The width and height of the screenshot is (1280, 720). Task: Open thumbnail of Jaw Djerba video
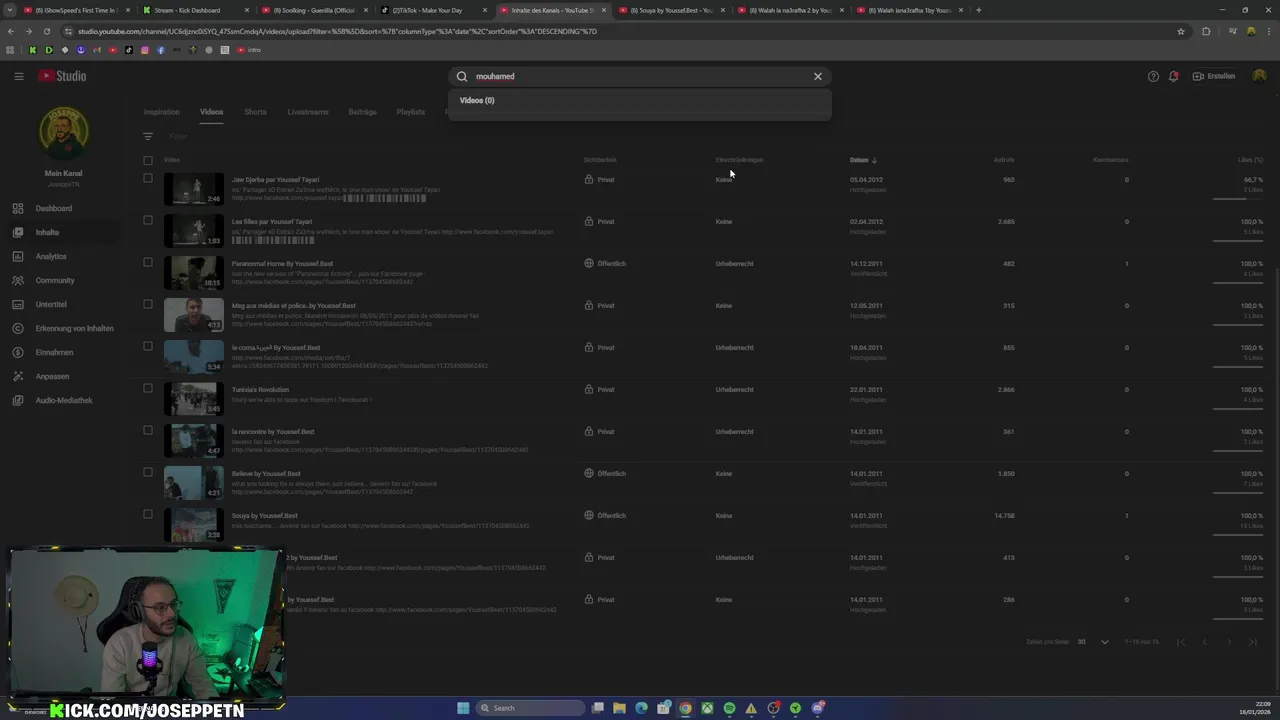[x=194, y=189]
